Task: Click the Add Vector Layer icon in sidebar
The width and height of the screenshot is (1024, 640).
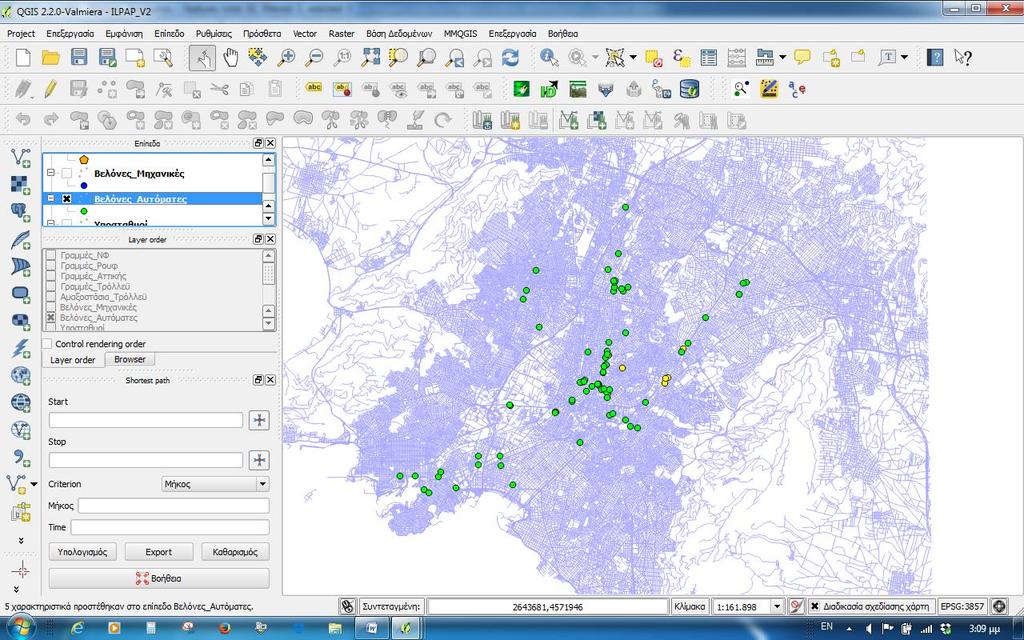Action: point(21,157)
